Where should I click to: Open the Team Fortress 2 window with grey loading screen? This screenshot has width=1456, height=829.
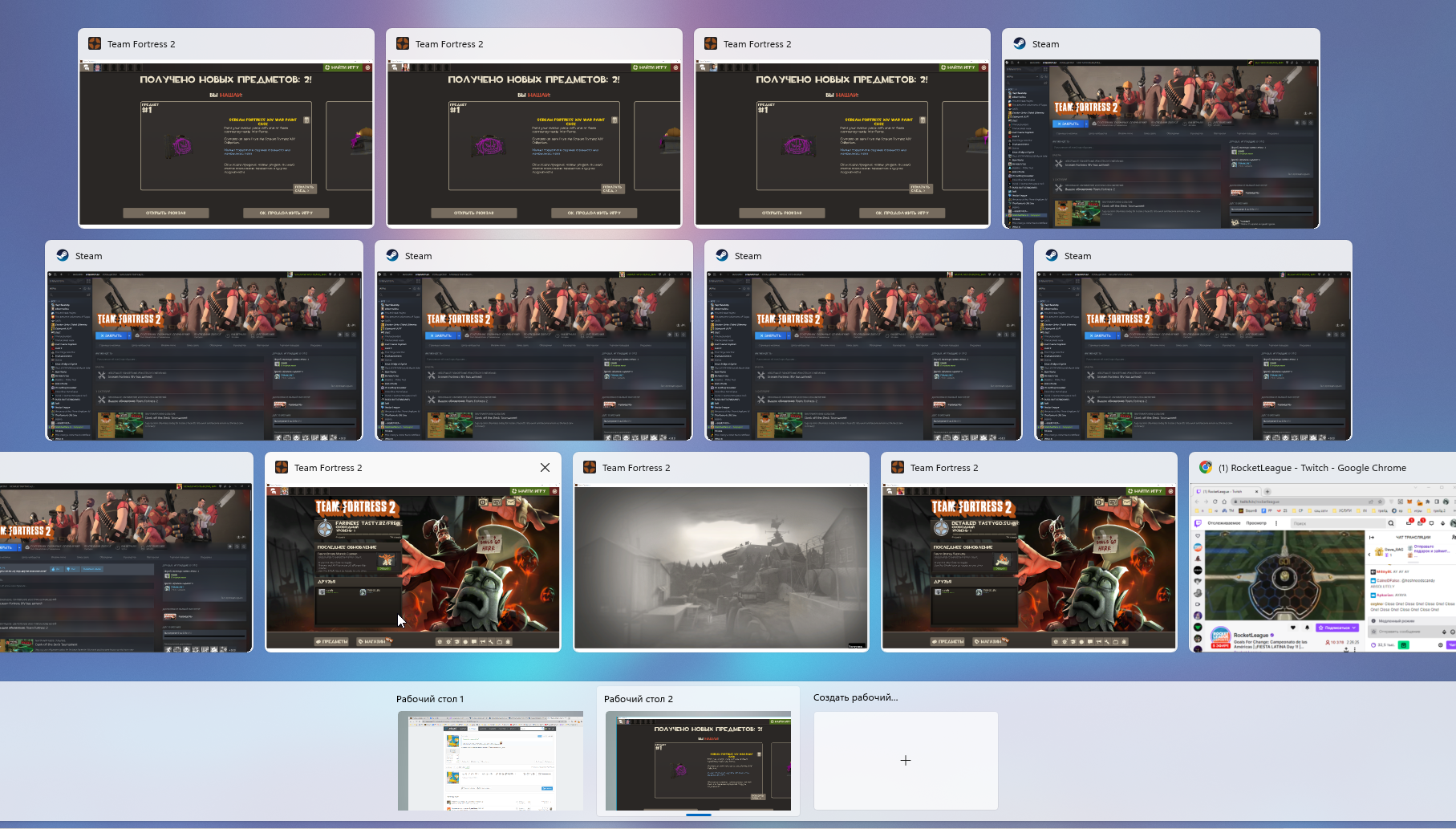[721, 567]
